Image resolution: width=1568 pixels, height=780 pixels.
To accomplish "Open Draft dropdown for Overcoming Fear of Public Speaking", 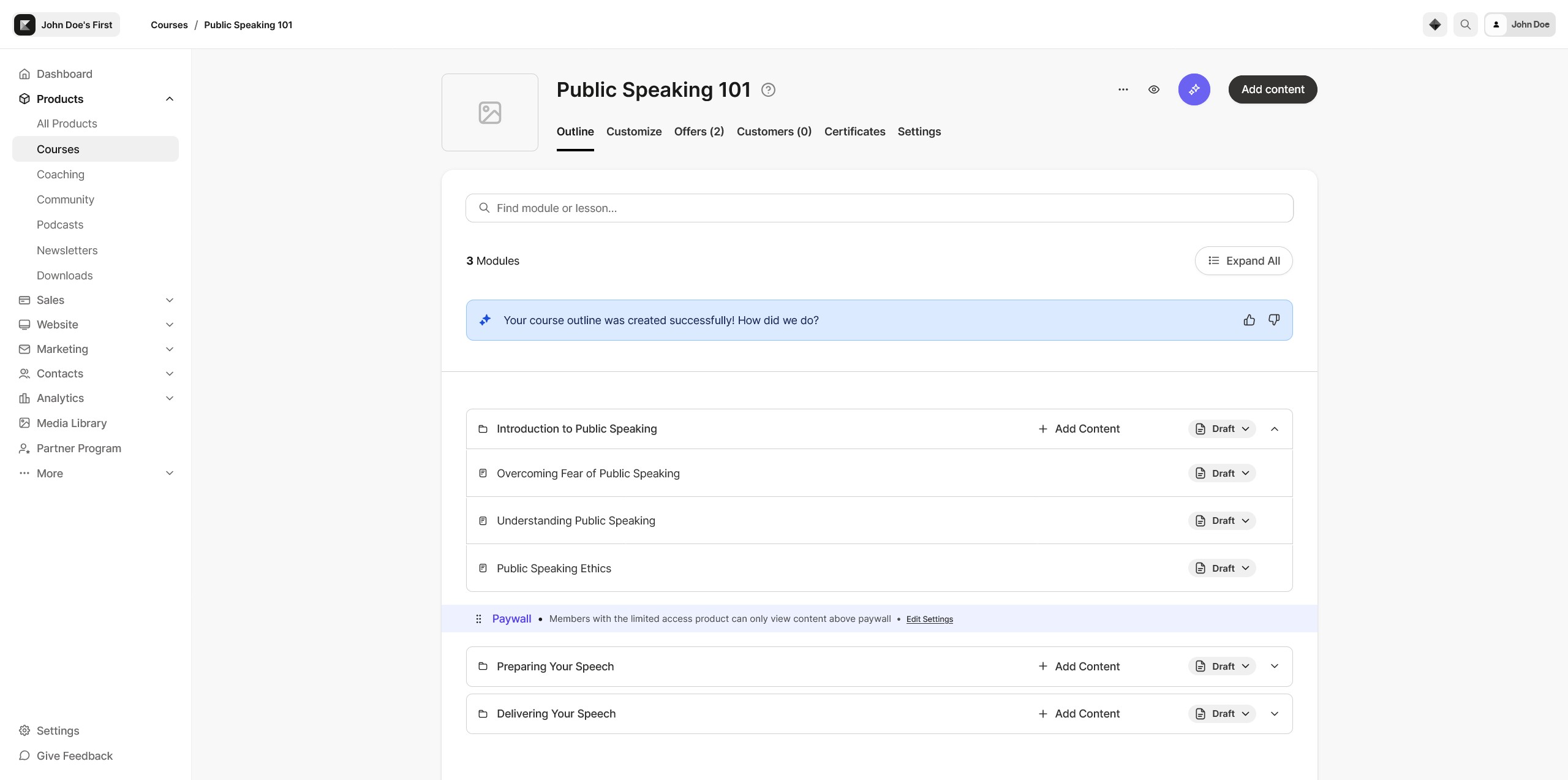I will click(1222, 473).
